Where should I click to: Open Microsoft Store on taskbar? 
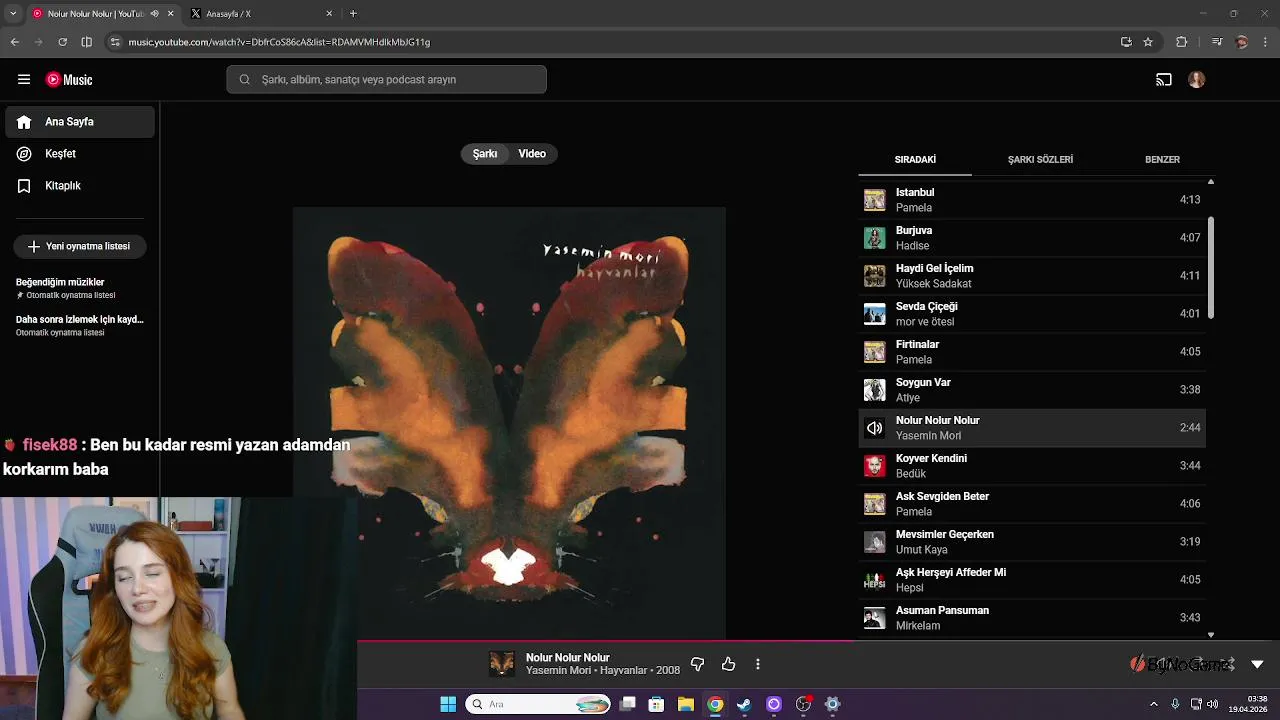coord(656,704)
